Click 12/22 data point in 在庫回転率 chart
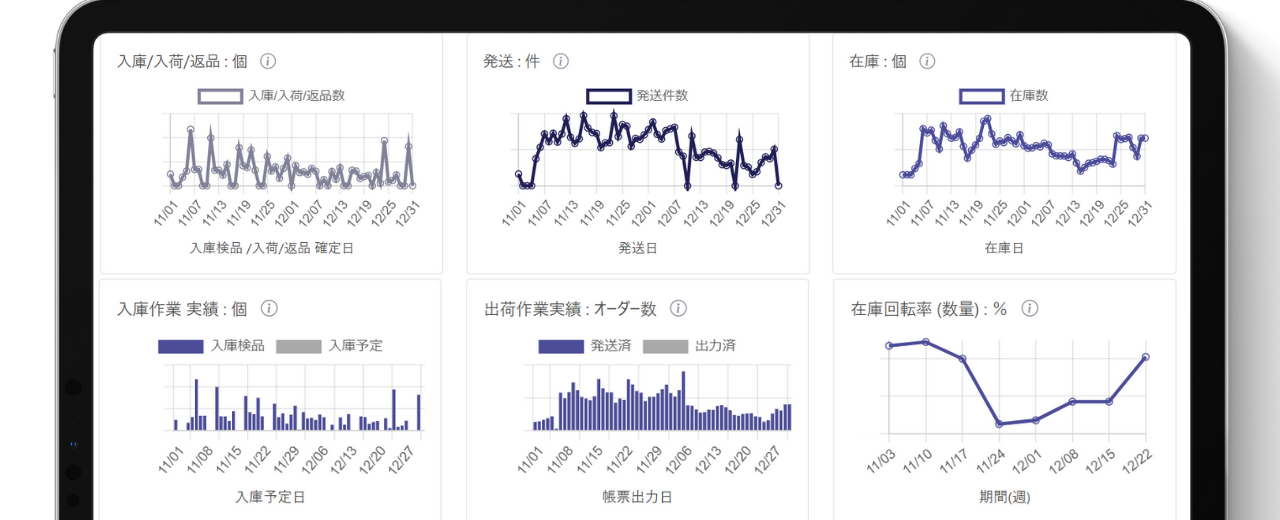Image resolution: width=1280 pixels, height=520 pixels. [1145, 357]
